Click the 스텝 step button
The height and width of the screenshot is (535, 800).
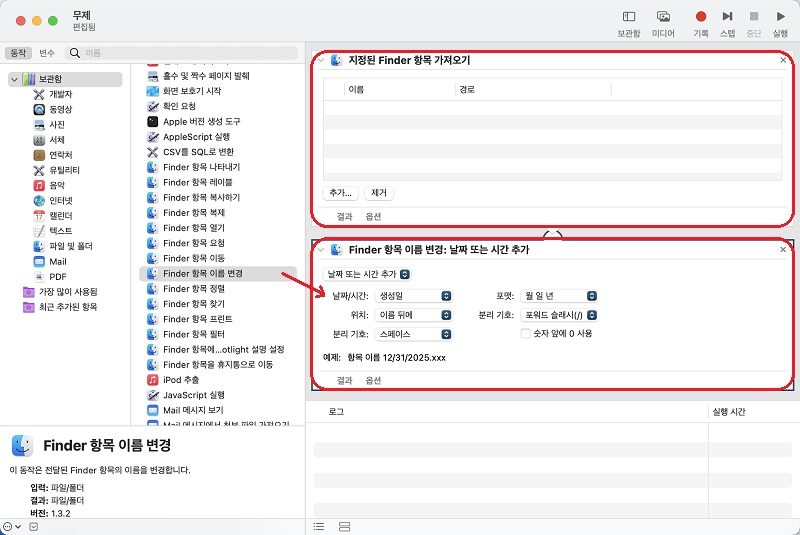click(728, 23)
